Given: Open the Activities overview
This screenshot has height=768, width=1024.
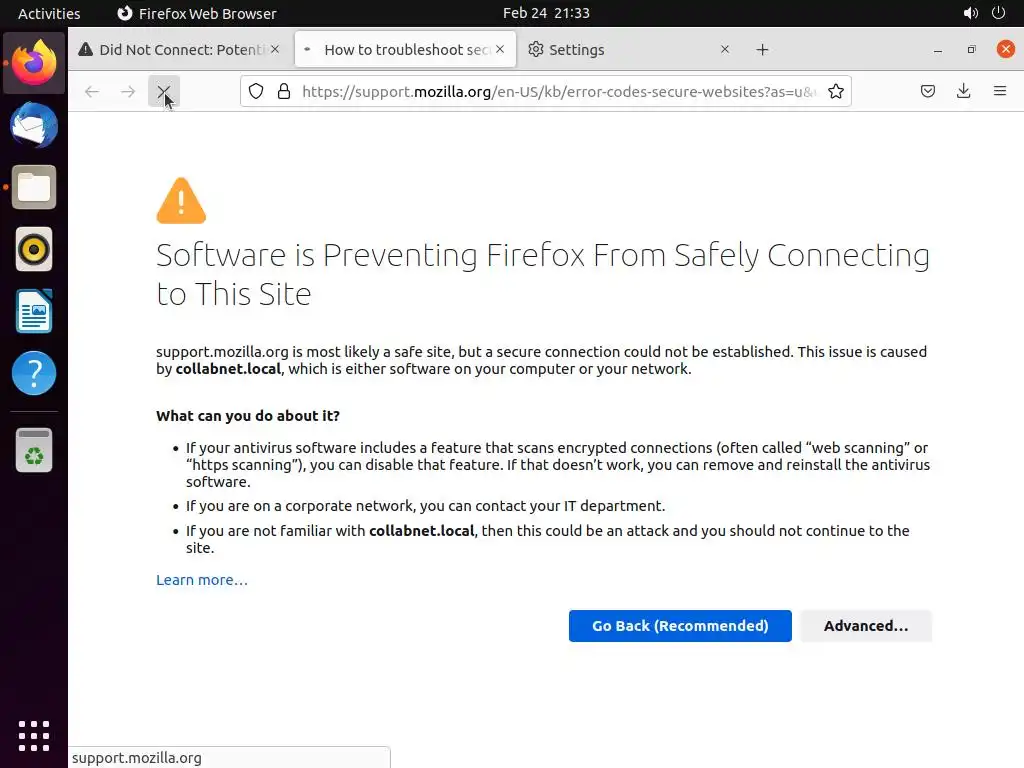Looking at the screenshot, I should pyautogui.click(x=49, y=13).
